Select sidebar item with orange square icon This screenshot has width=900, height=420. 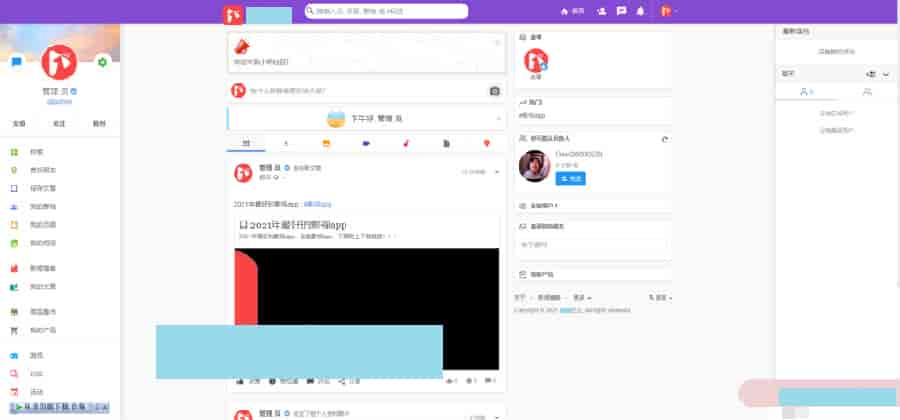(59, 225)
